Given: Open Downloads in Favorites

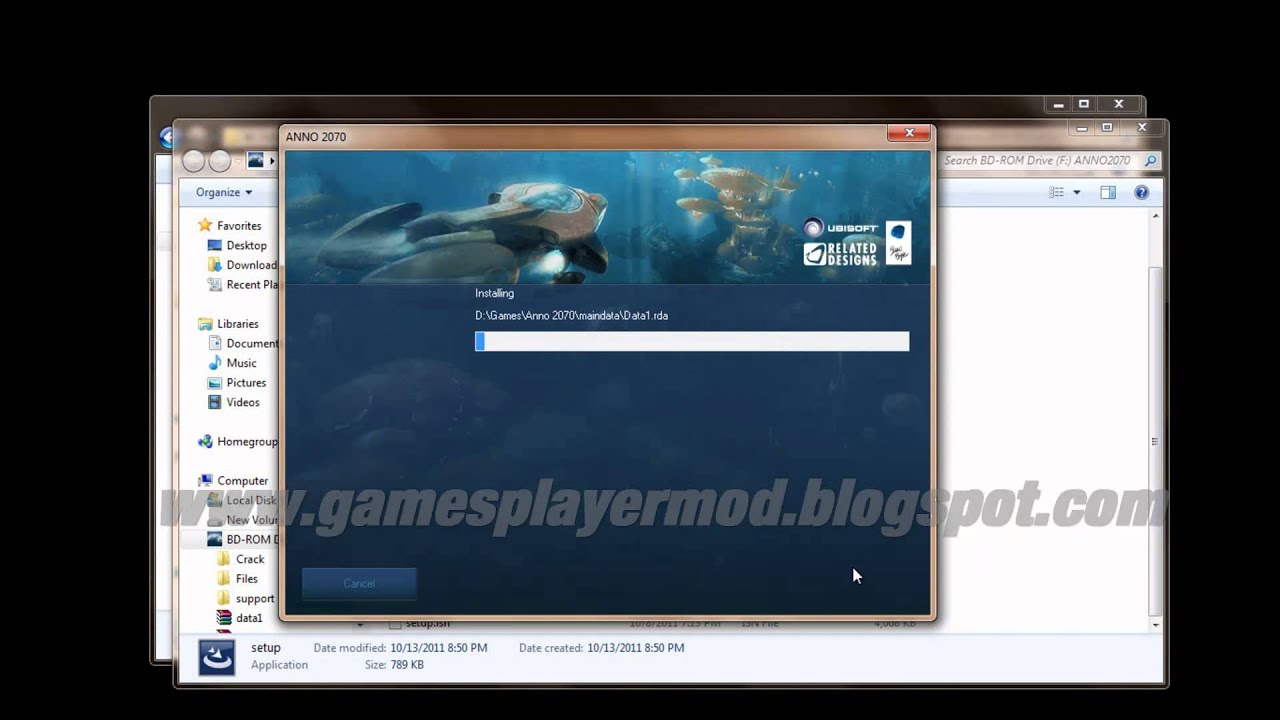Looking at the screenshot, I should pos(252,265).
